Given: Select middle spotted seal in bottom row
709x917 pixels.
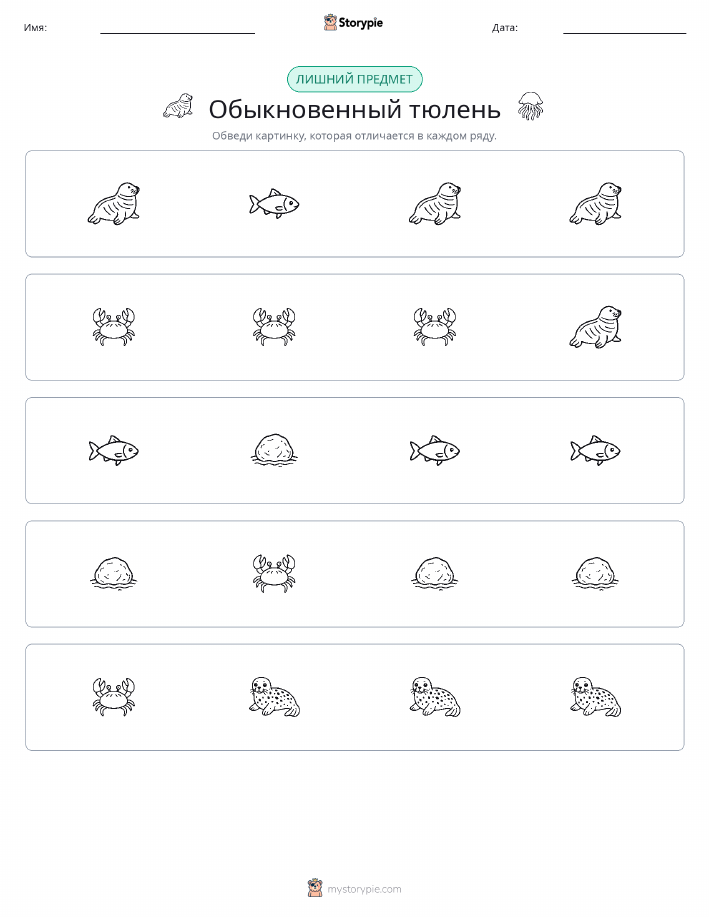Looking at the screenshot, I should pyautogui.click(x=435, y=697).
